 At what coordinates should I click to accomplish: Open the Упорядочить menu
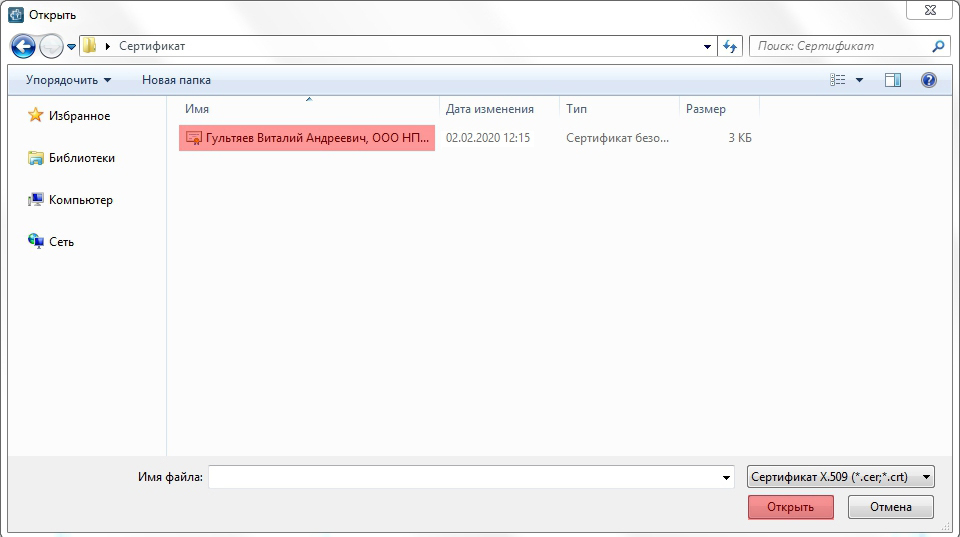[x=69, y=80]
